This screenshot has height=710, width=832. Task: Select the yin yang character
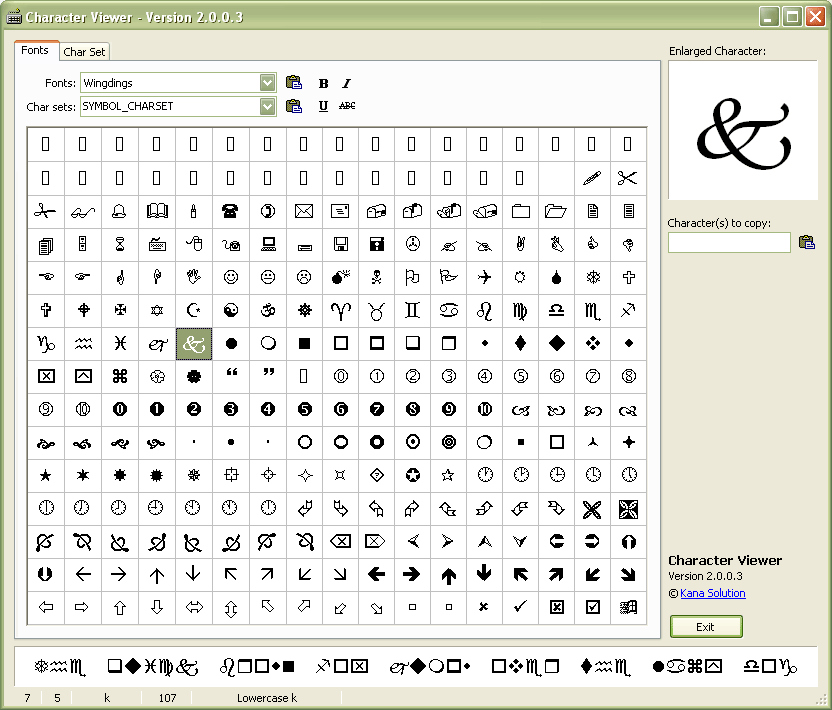coord(231,311)
